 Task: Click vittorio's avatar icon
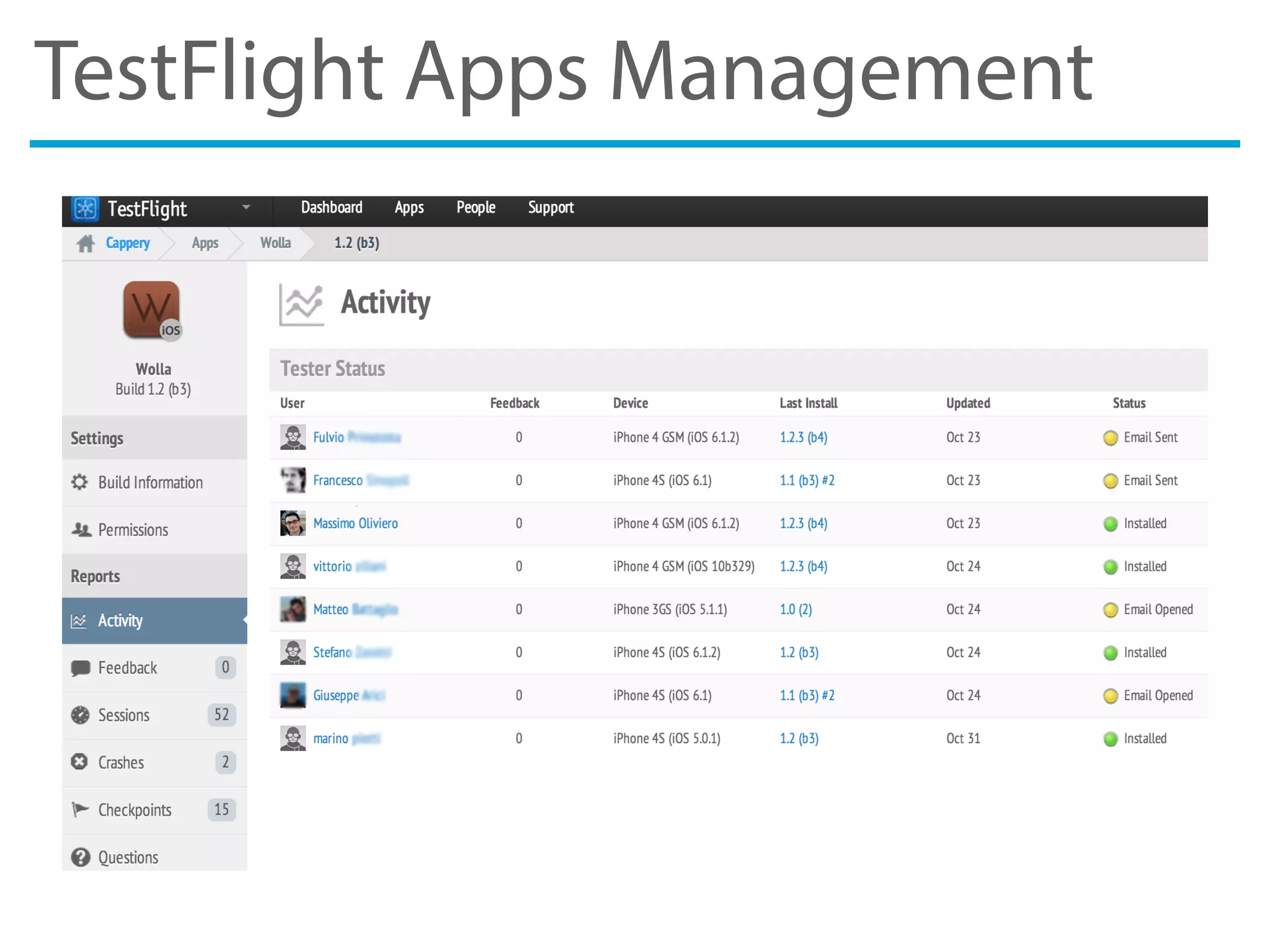(293, 566)
